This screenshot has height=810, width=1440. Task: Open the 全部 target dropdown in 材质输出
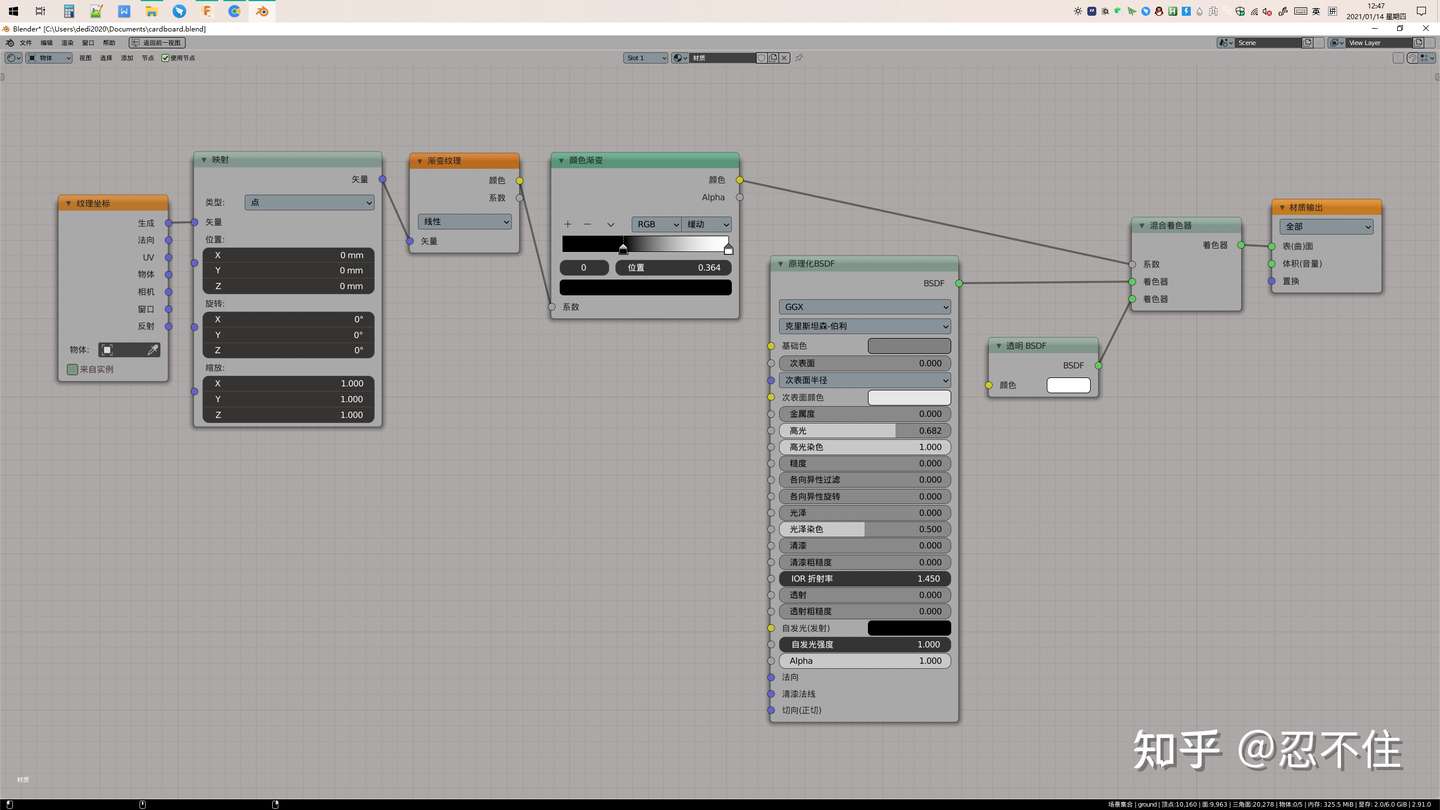pos(1327,227)
